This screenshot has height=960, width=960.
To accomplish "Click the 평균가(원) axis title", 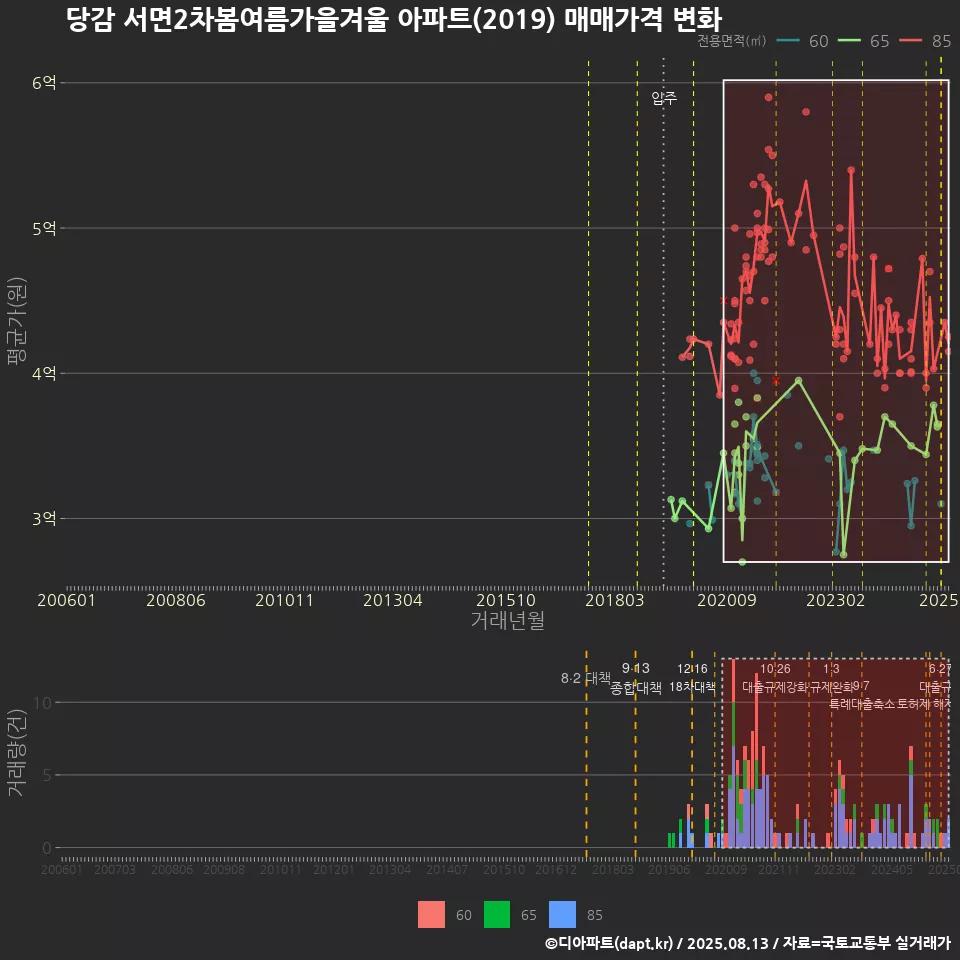I will [x=16, y=321].
